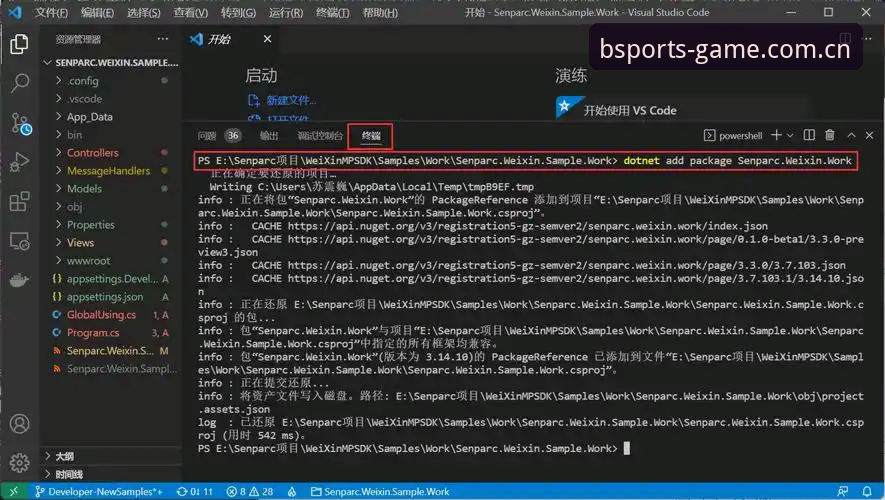
Task: Open the 查看(V) menu
Action: point(190,12)
